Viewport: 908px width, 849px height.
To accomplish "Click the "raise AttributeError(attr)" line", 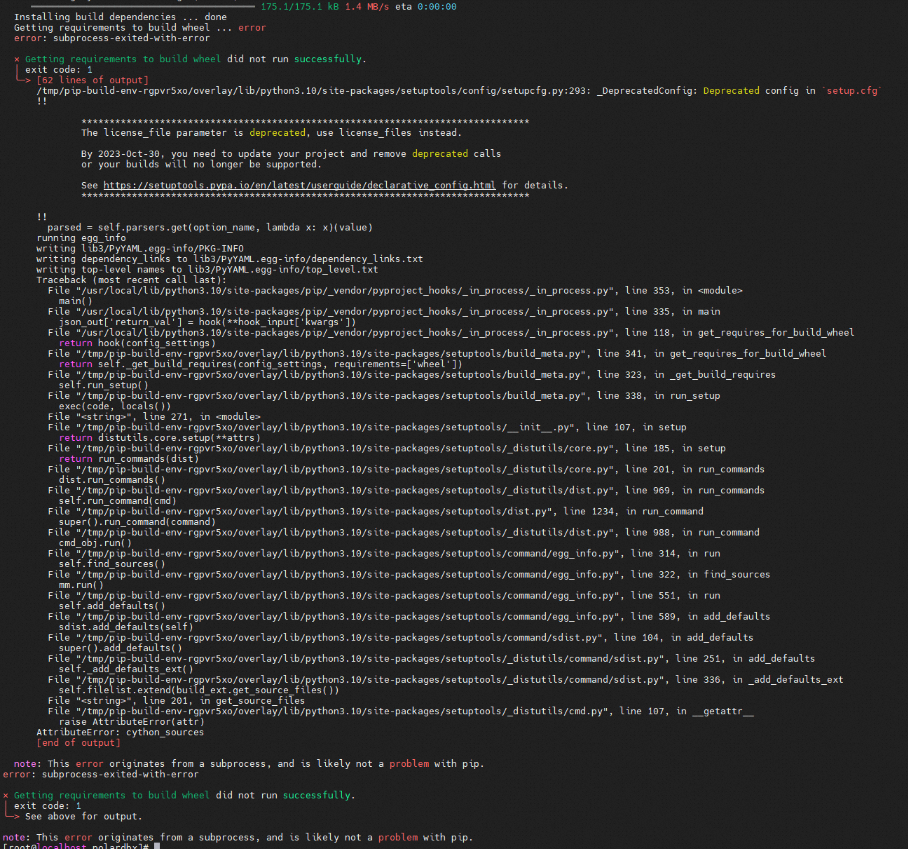I will point(131,722).
